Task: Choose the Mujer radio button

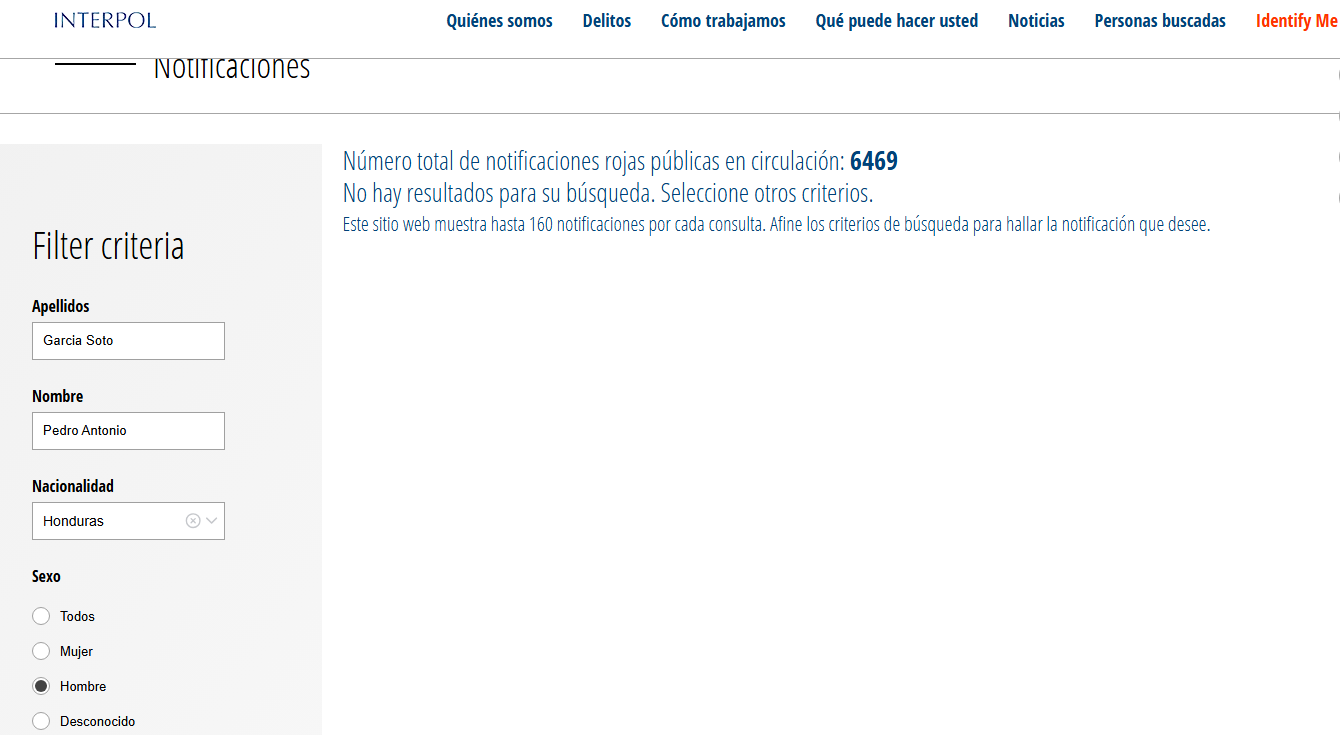Action: coord(41,651)
